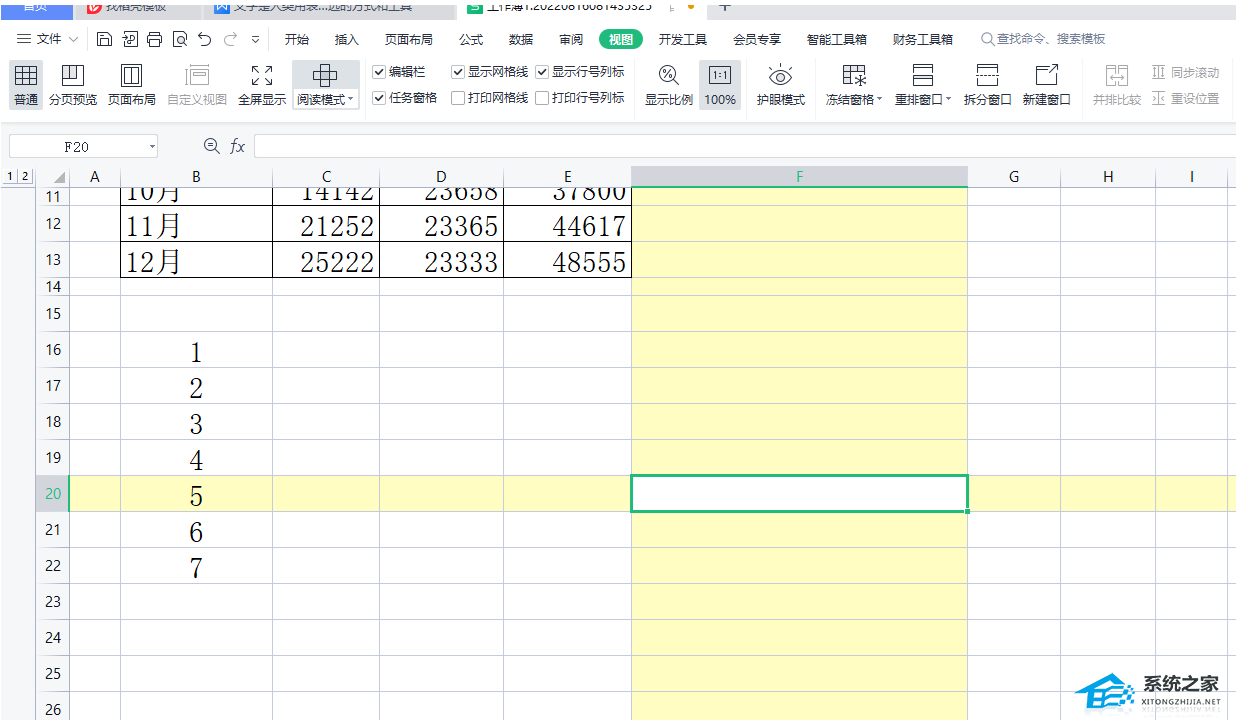This screenshot has width=1236, height=720.
Task: Click the formula bar input field
Action: coord(740,147)
